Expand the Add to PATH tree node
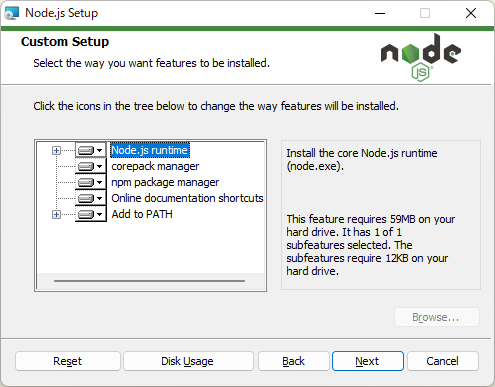Screen dimensions: 495x387 pyautogui.click(x=56, y=214)
